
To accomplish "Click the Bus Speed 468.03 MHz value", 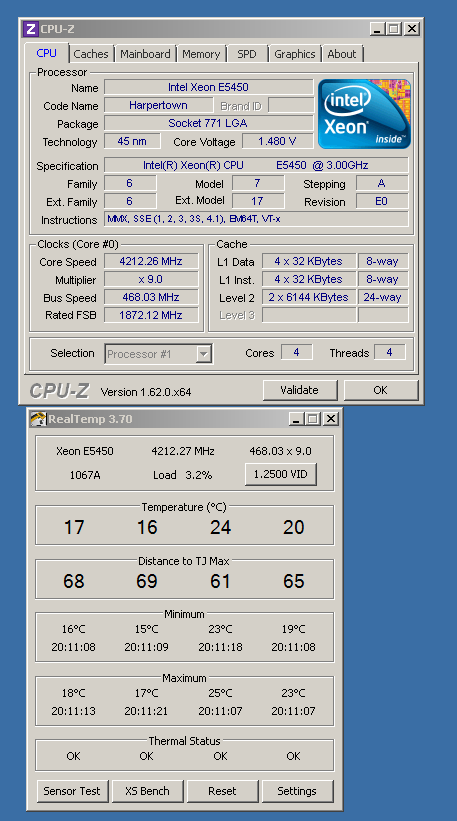I will click(x=151, y=297).
